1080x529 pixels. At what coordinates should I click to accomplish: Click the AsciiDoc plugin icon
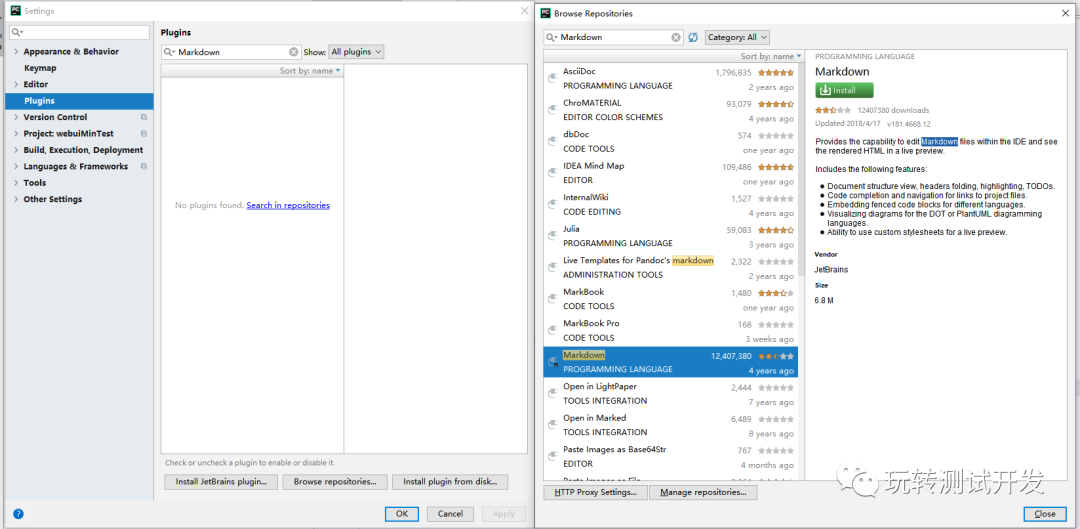552,78
